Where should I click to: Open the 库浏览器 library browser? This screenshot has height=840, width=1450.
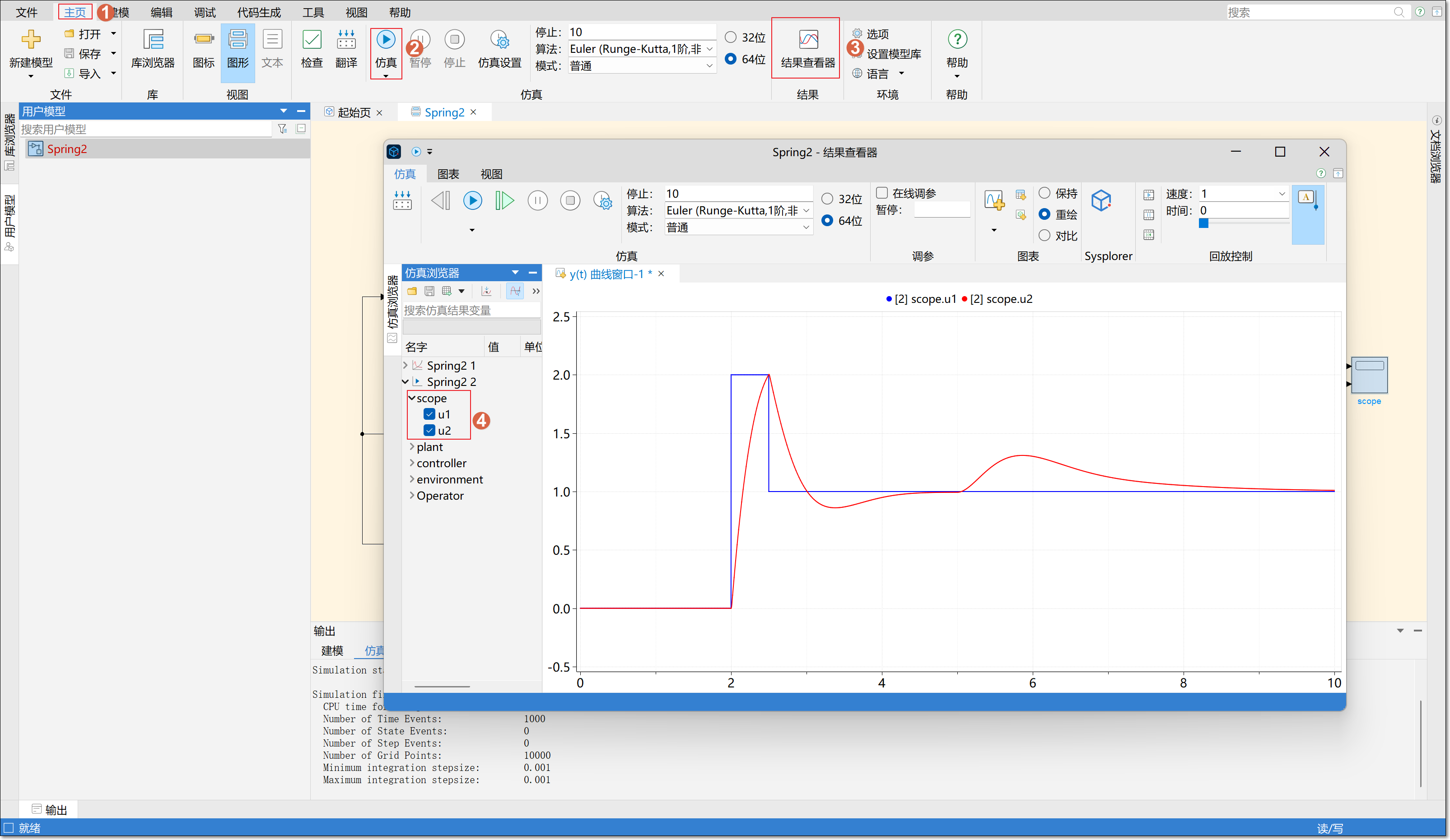[x=153, y=50]
